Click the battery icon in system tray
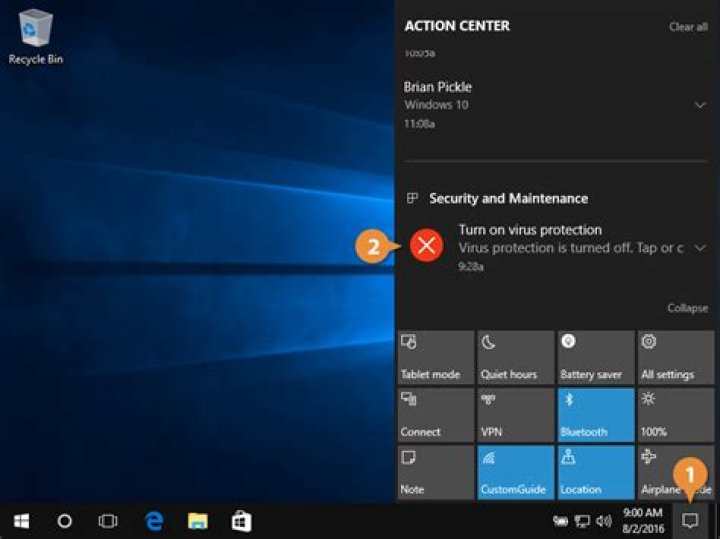This screenshot has width=720, height=539. pos(560,521)
